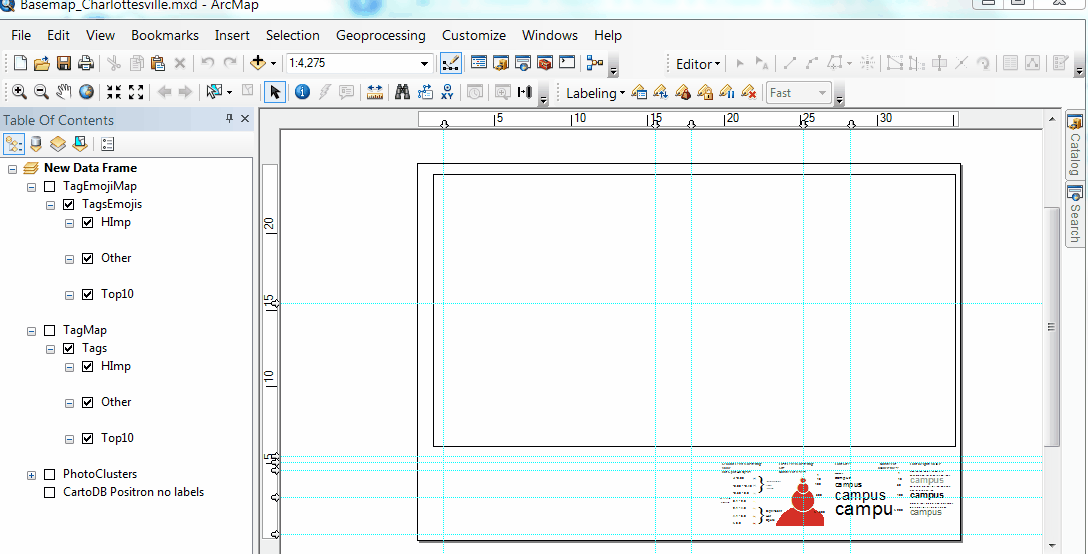Select the Pan hand tool
Screen dimensions: 1088x554
point(64,92)
